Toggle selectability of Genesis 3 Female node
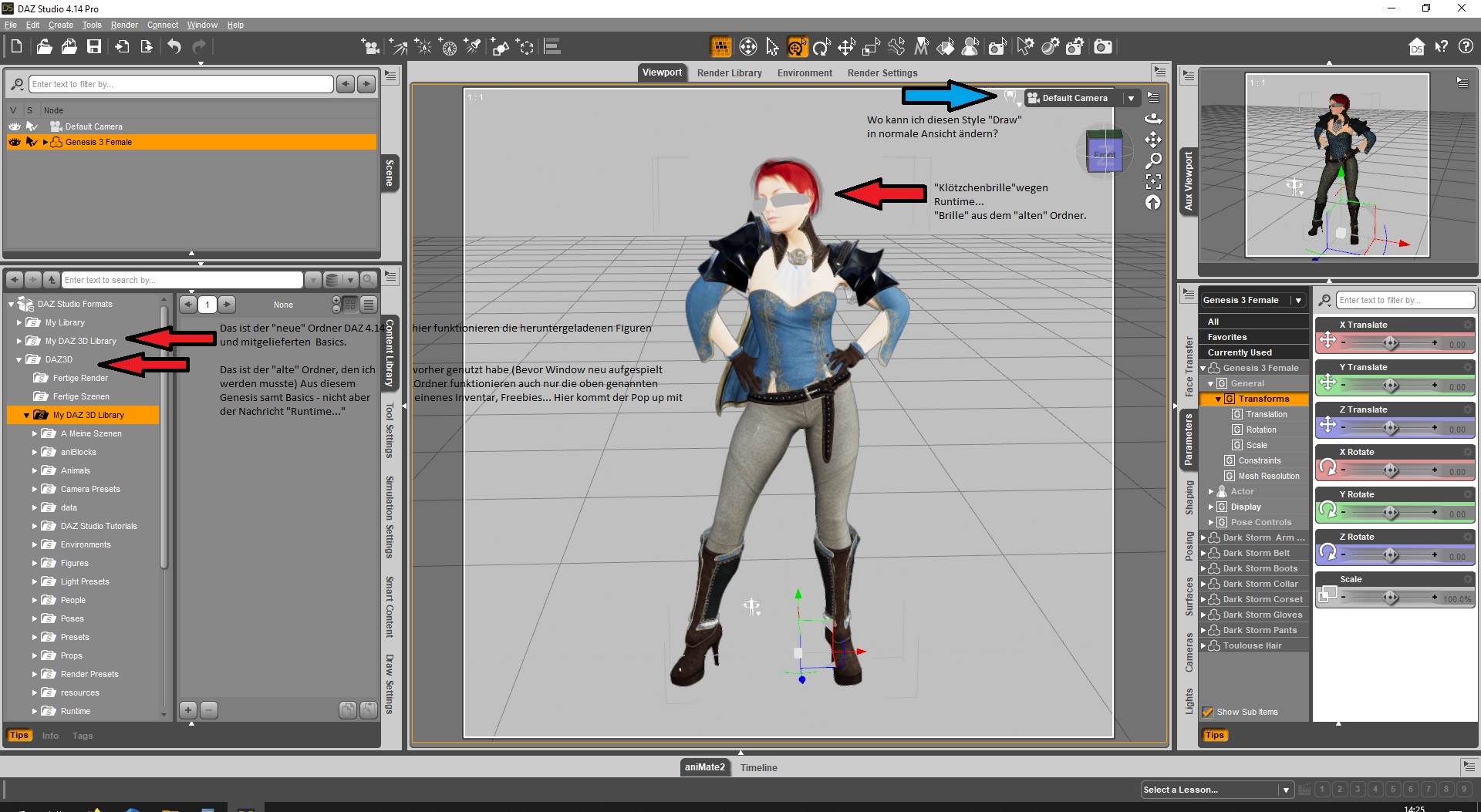 point(32,142)
